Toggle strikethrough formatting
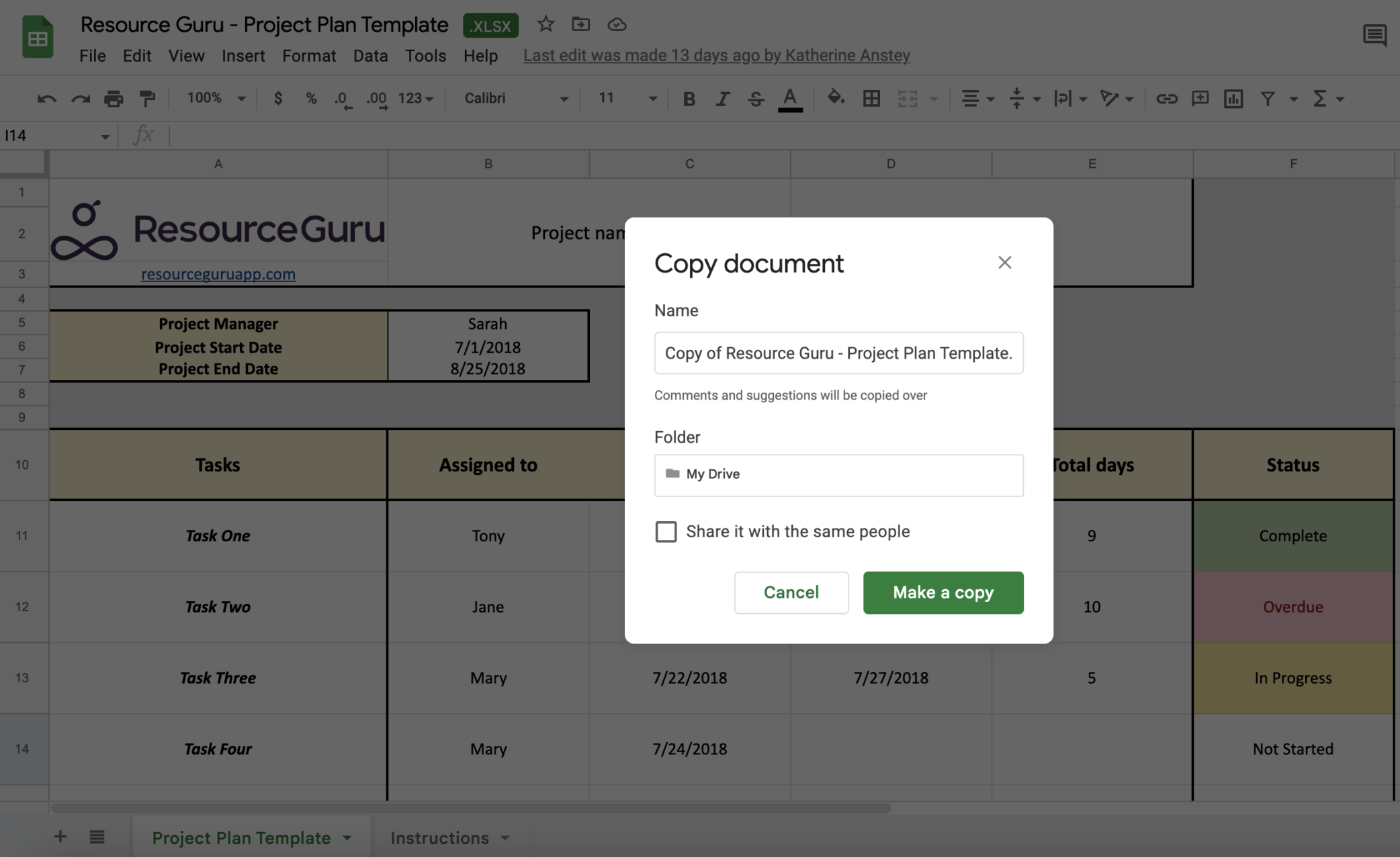This screenshot has height=857, width=1400. (x=756, y=98)
